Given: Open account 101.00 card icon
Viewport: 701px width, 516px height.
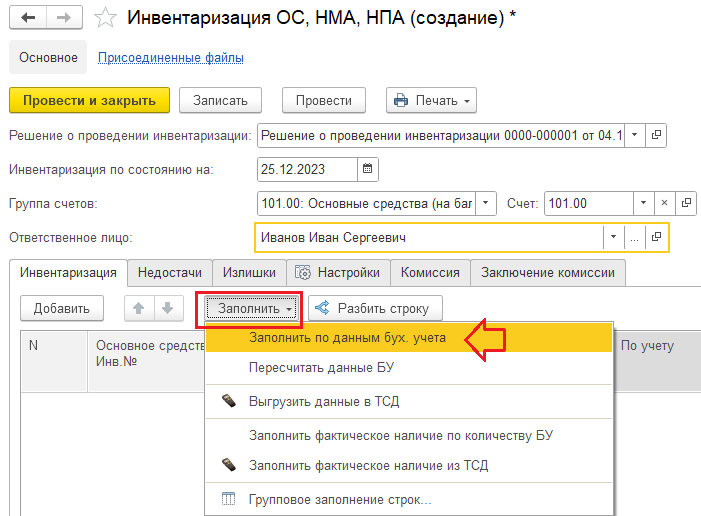Looking at the screenshot, I should coord(686,203).
